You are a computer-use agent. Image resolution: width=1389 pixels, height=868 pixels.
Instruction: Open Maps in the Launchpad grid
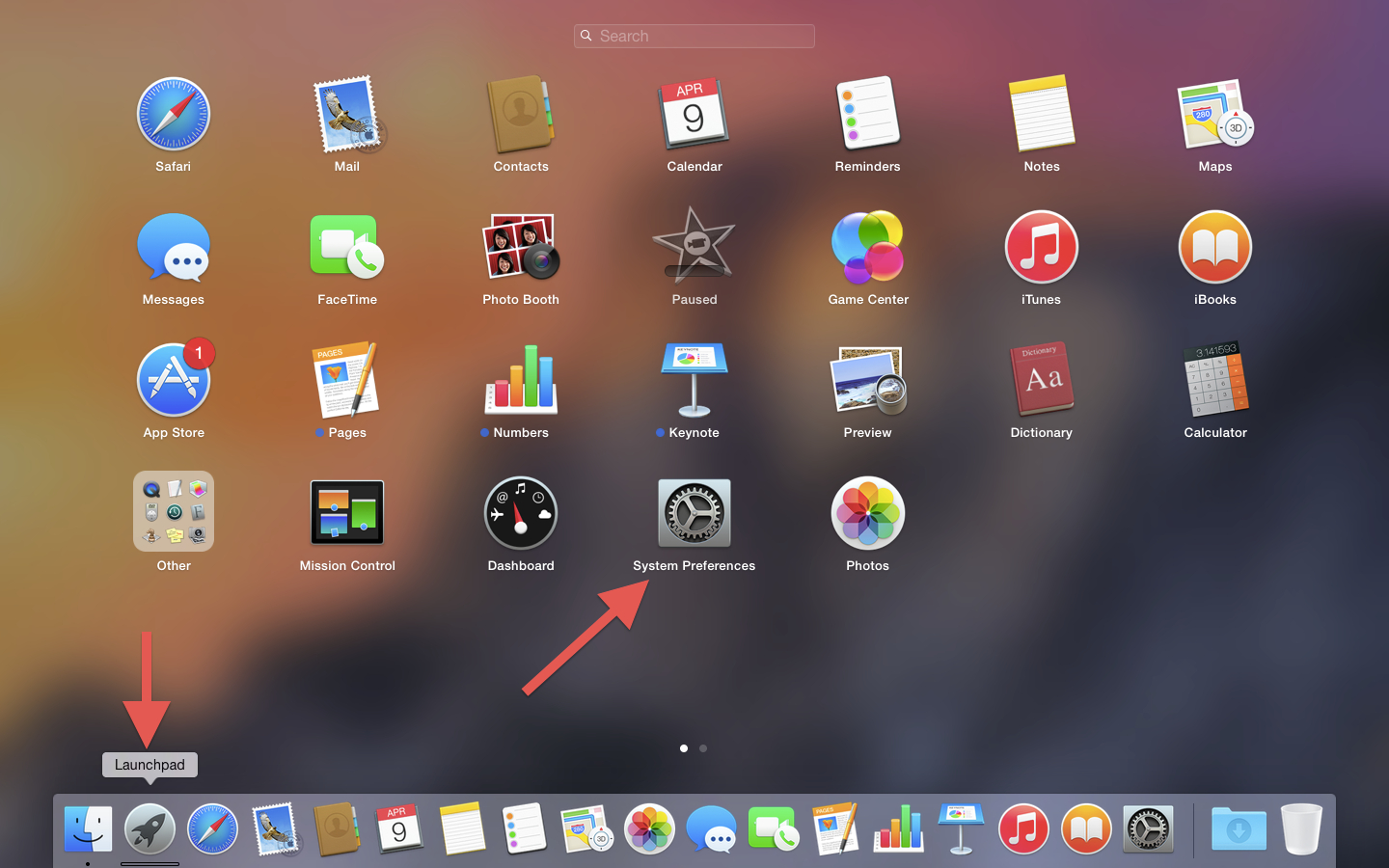point(1215,115)
